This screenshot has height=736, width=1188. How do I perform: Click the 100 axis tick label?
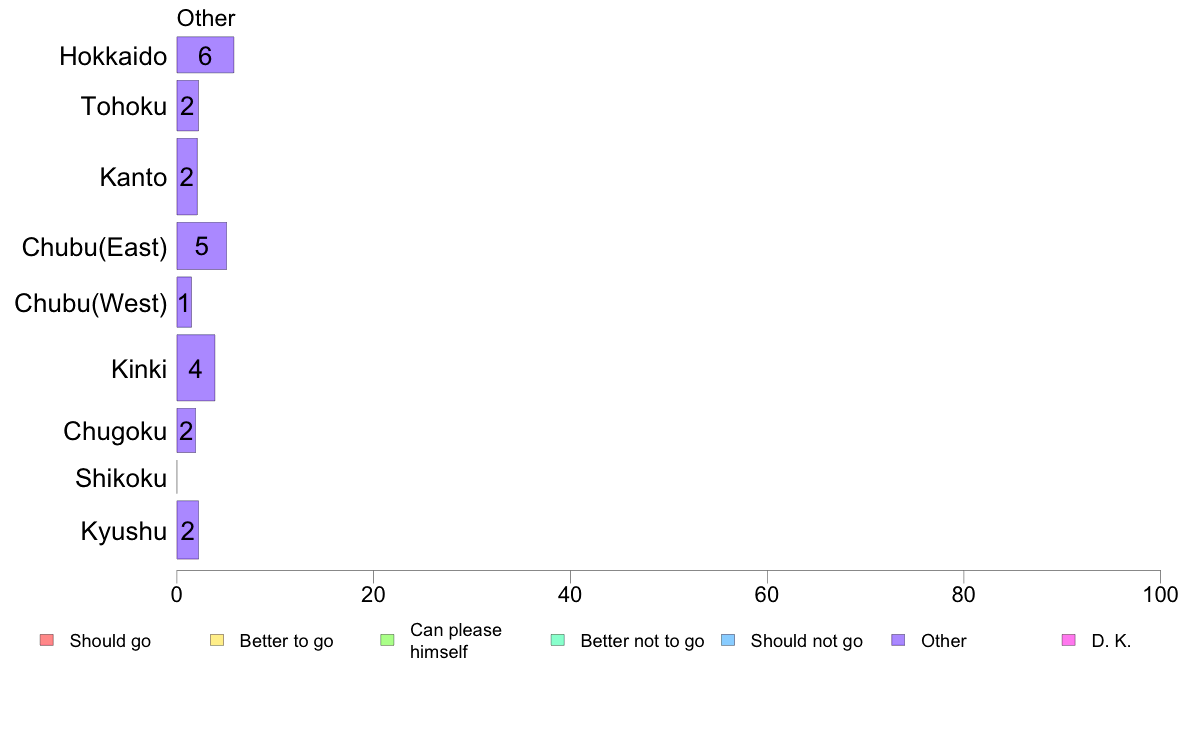[1160, 595]
